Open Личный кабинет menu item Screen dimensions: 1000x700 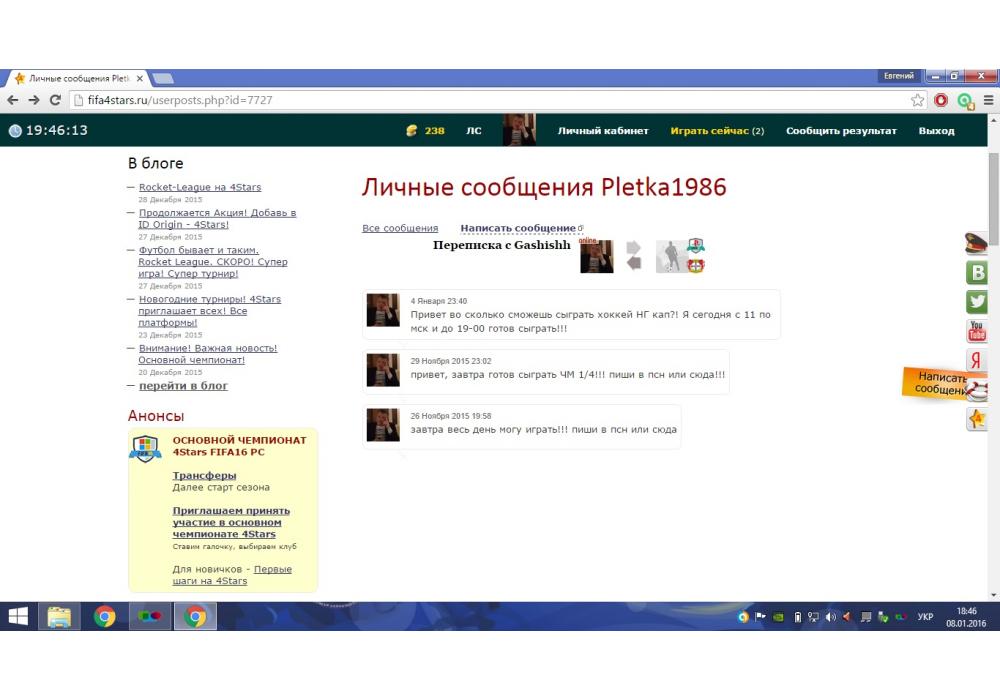point(603,131)
